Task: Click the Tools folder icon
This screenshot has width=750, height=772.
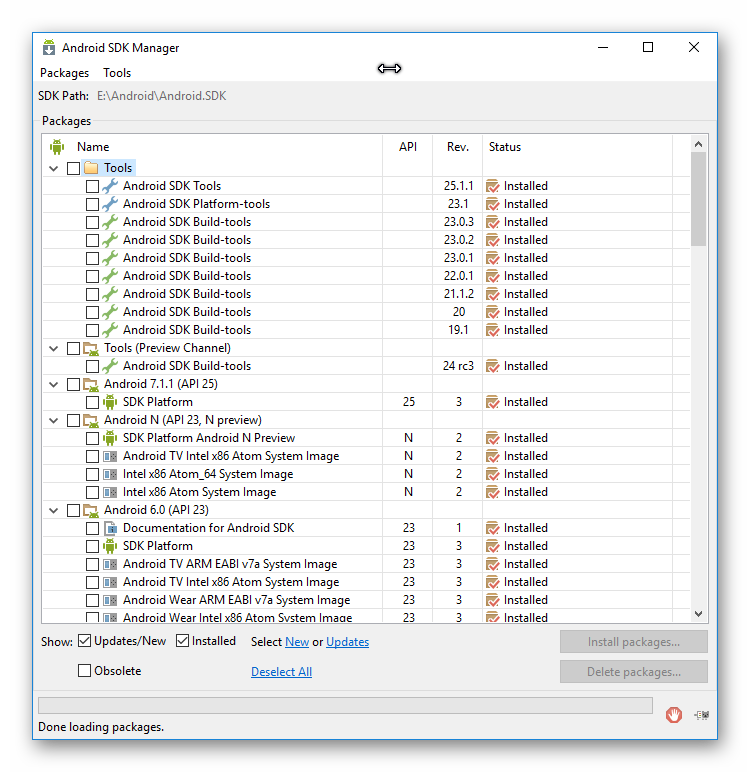Action: pyautogui.click(x=91, y=168)
